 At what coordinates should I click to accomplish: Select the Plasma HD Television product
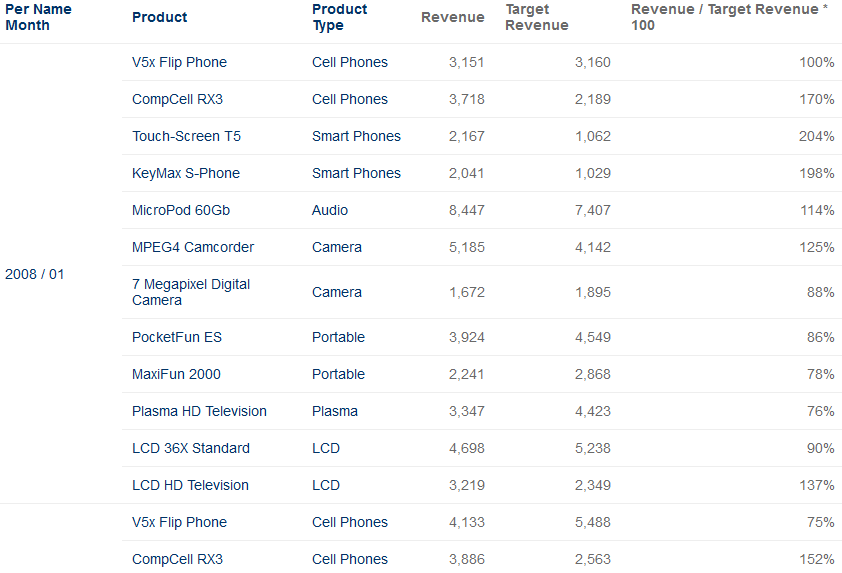click(x=199, y=411)
